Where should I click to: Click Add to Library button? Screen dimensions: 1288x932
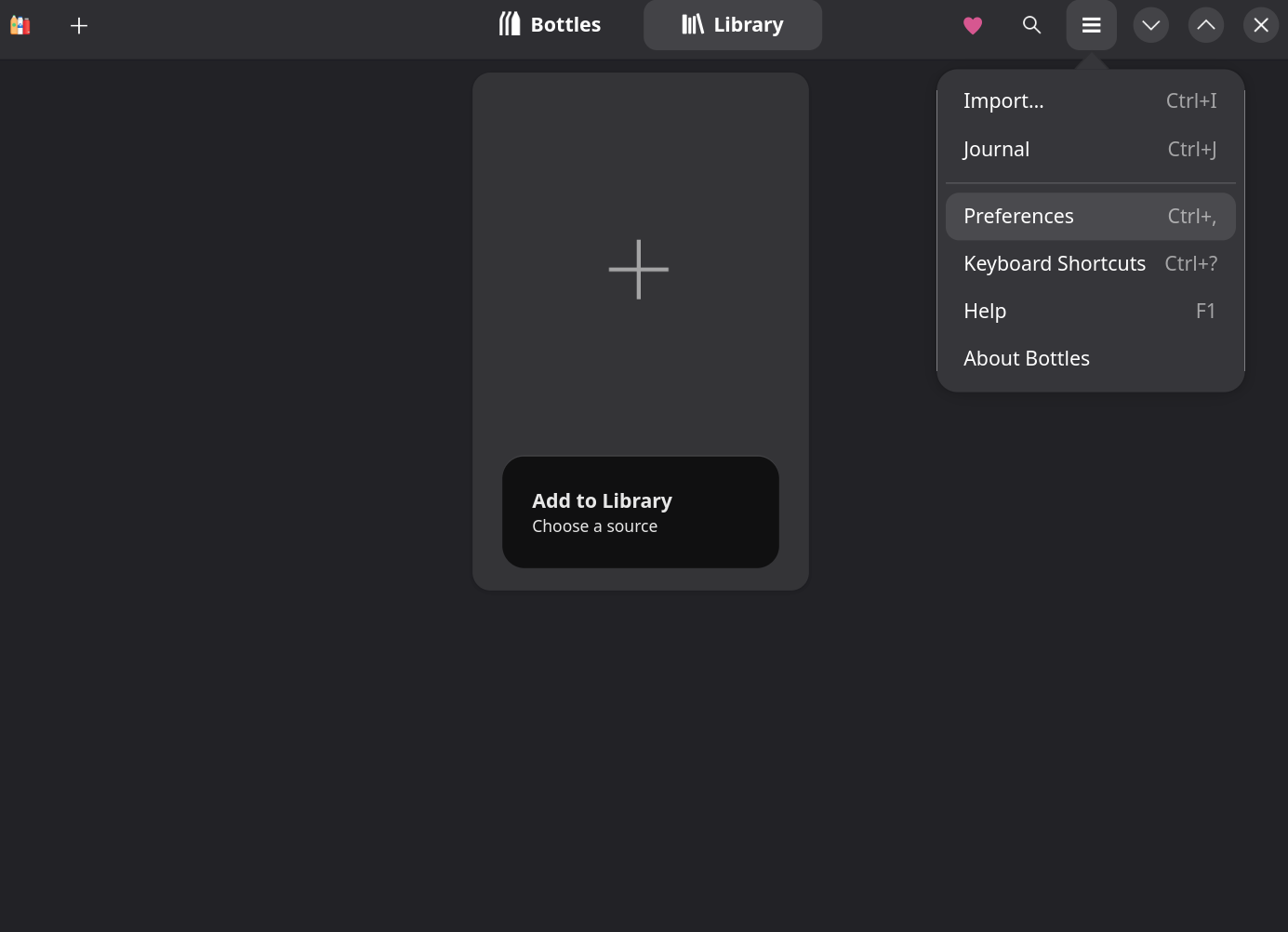coord(641,512)
